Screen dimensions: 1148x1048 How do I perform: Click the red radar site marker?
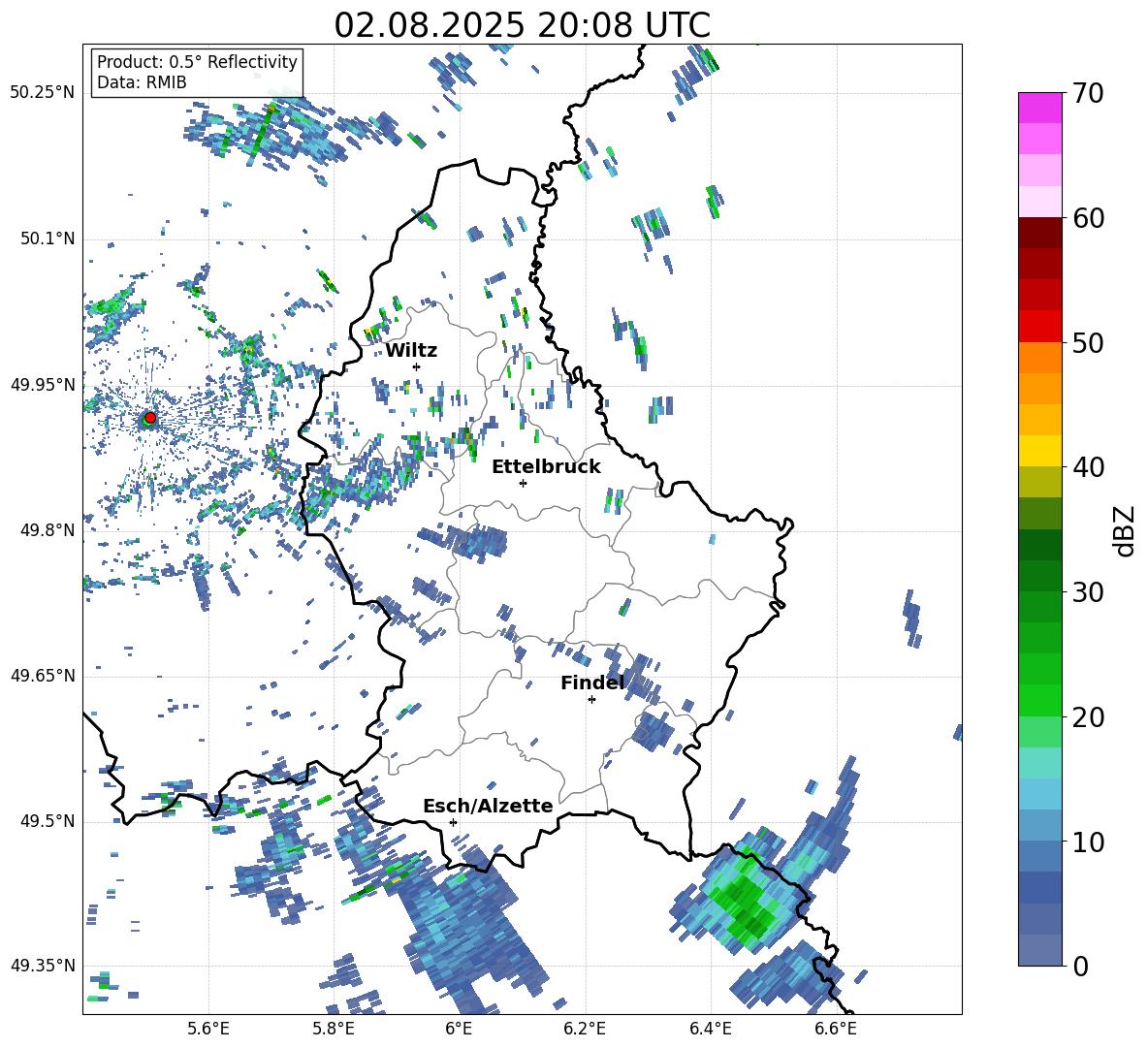pyautogui.click(x=149, y=418)
